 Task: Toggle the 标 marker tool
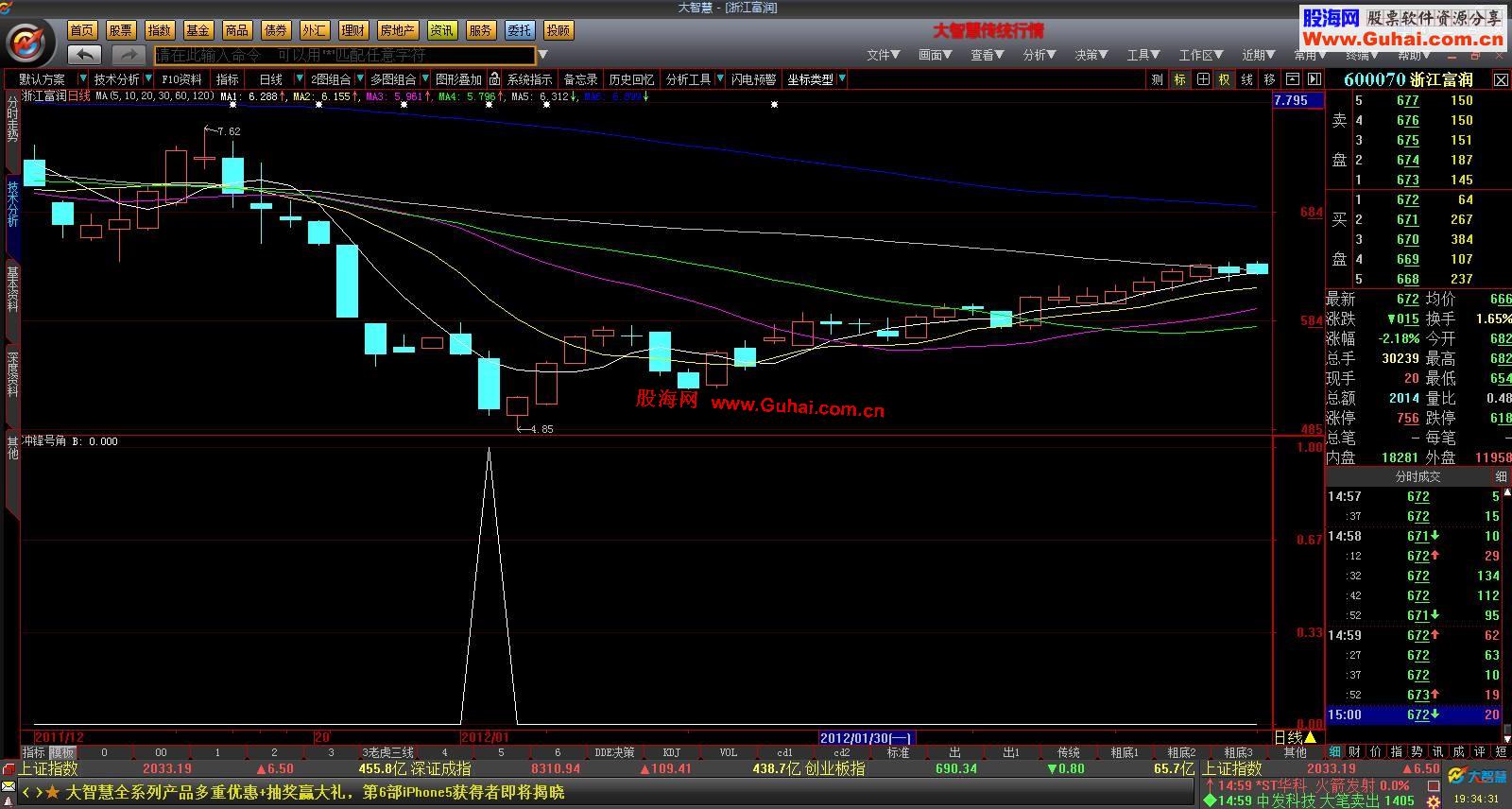pos(1179,79)
